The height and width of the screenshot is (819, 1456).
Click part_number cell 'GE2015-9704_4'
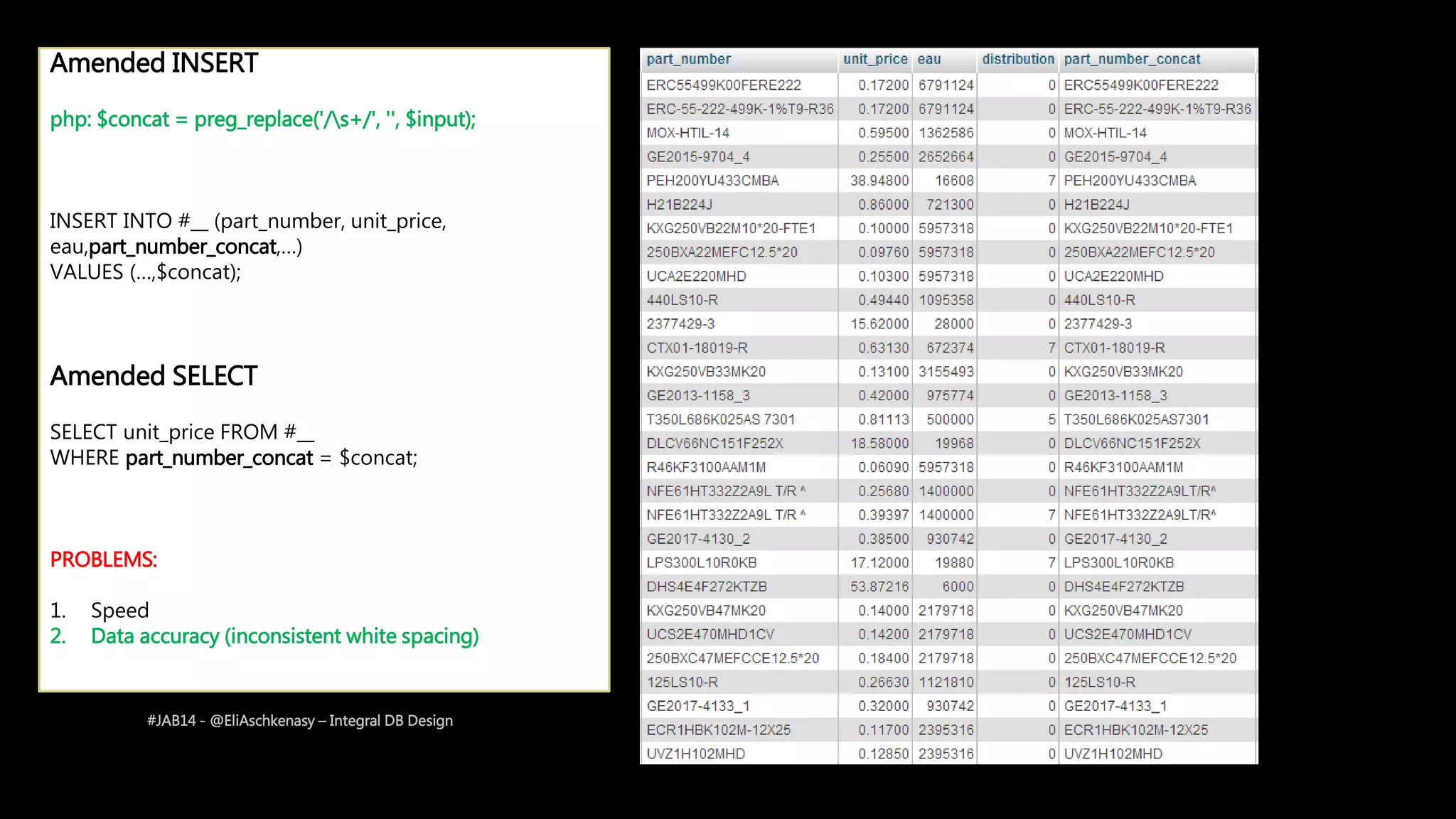[x=697, y=157]
